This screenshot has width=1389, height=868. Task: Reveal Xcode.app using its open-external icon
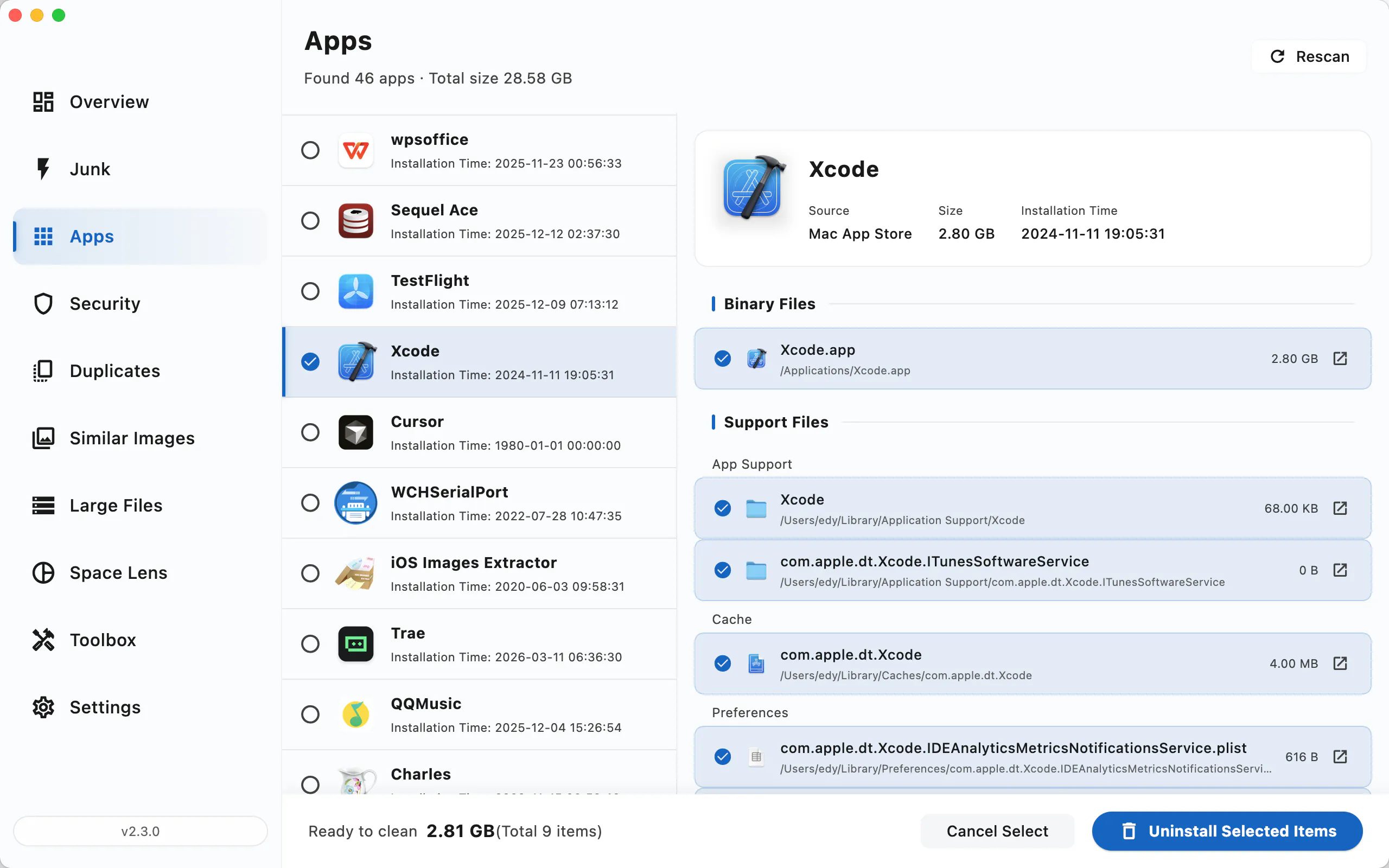(x=1340, y=359)
